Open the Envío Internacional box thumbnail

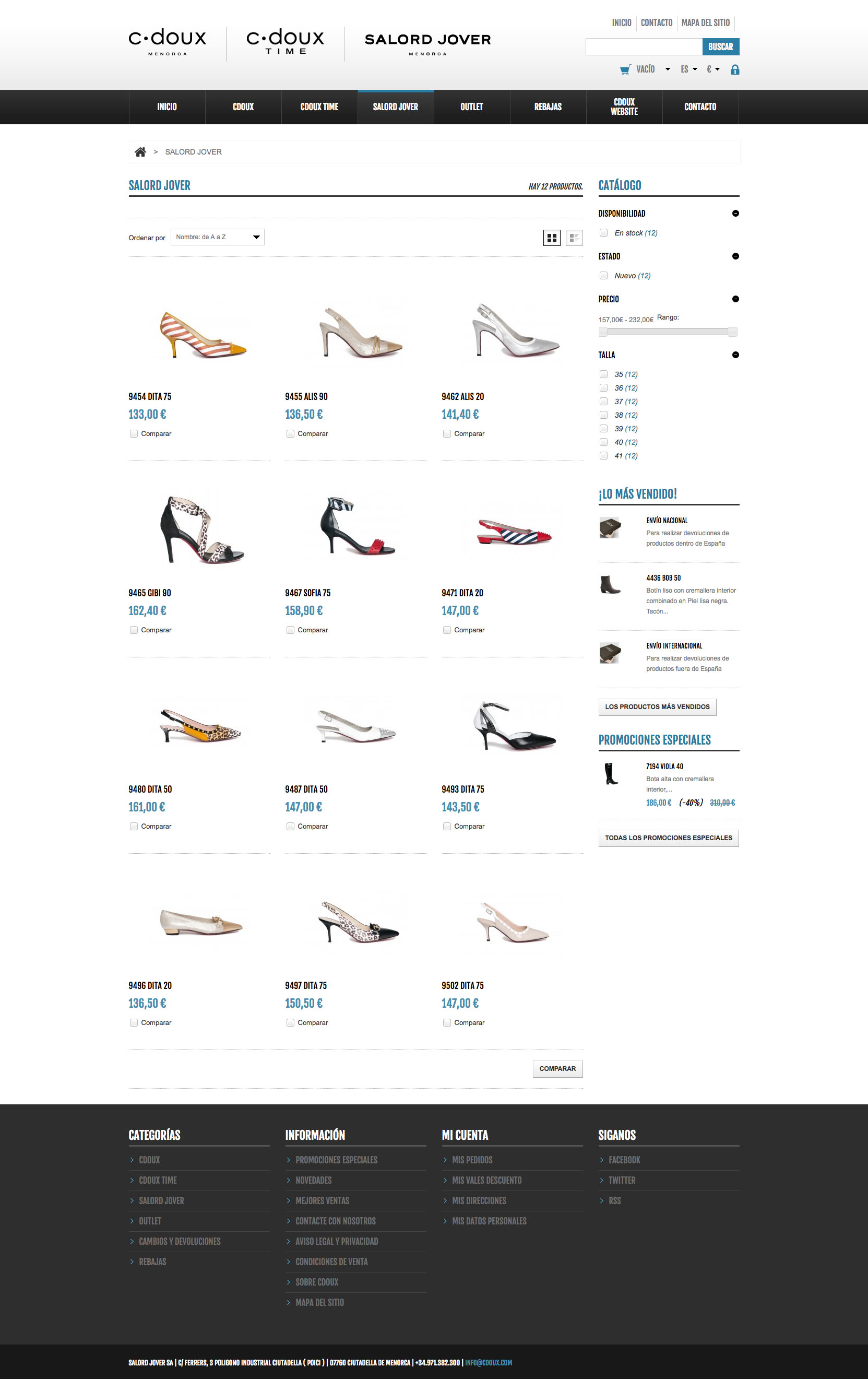610,653
